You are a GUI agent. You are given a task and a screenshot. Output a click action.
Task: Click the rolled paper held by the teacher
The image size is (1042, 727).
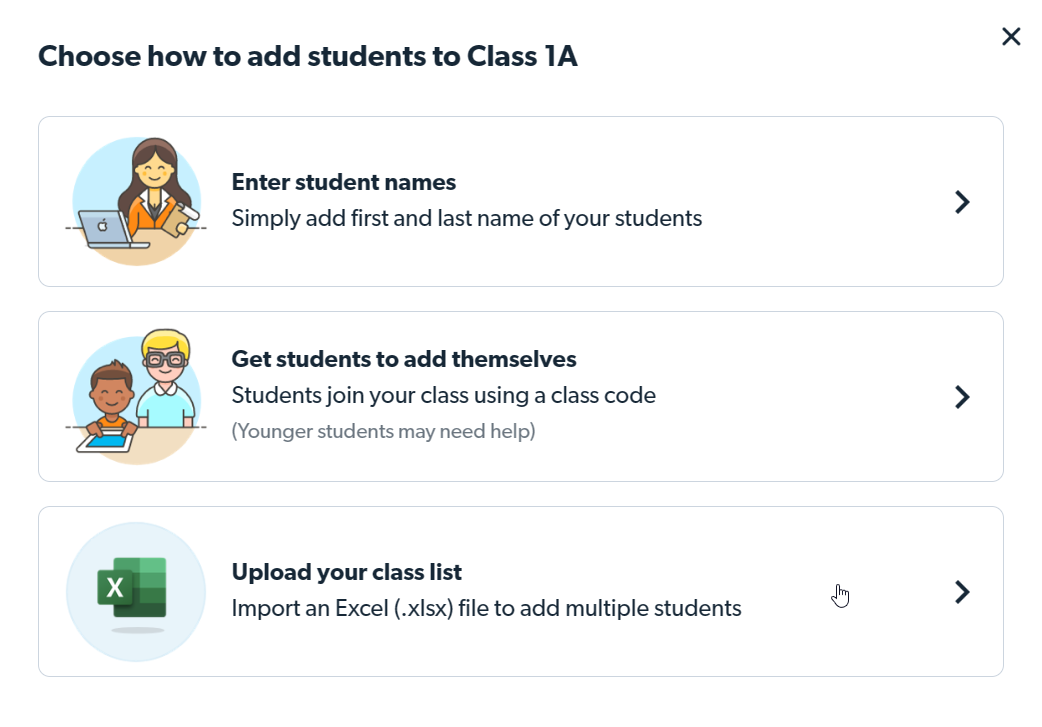184,217
